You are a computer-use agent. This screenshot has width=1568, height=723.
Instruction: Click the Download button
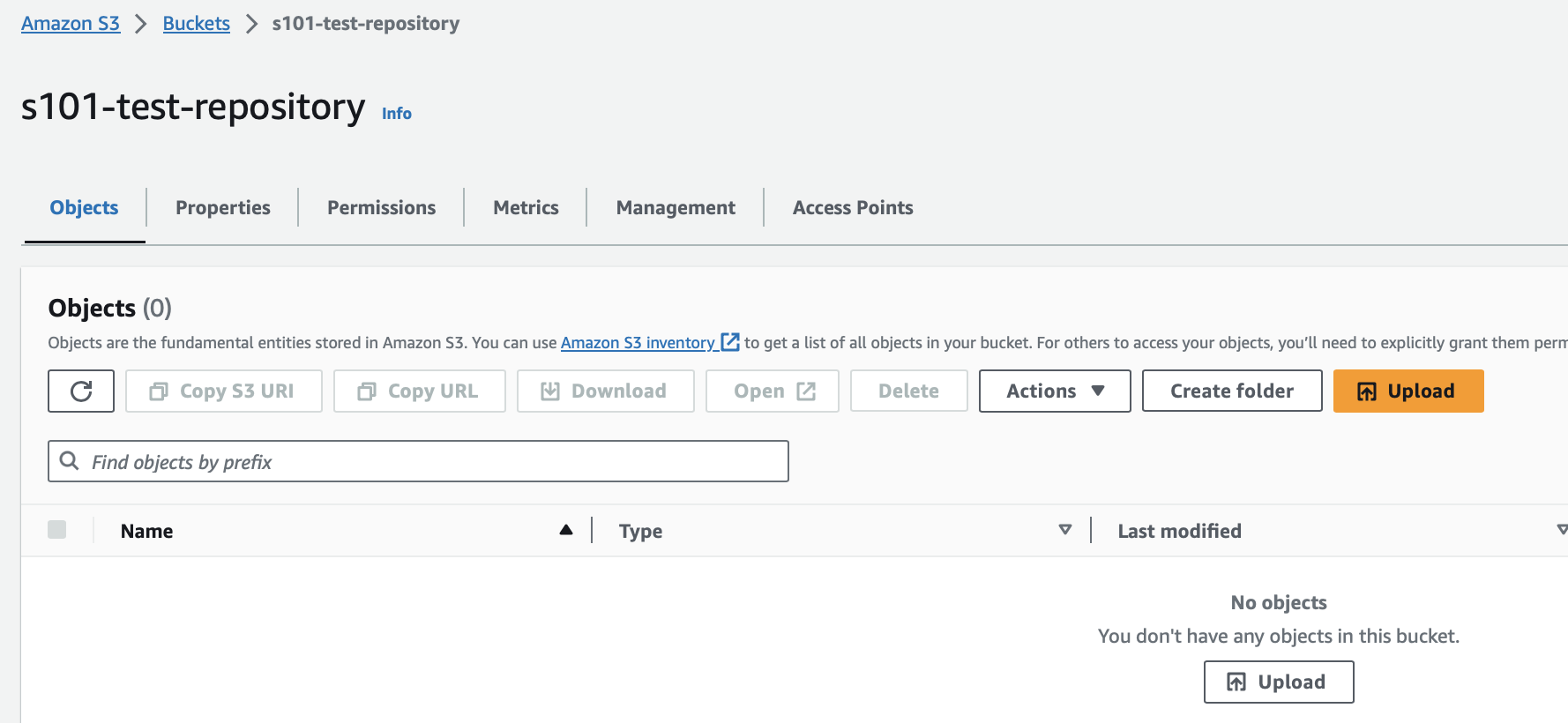pyautogui.click(x=606, y=391)
